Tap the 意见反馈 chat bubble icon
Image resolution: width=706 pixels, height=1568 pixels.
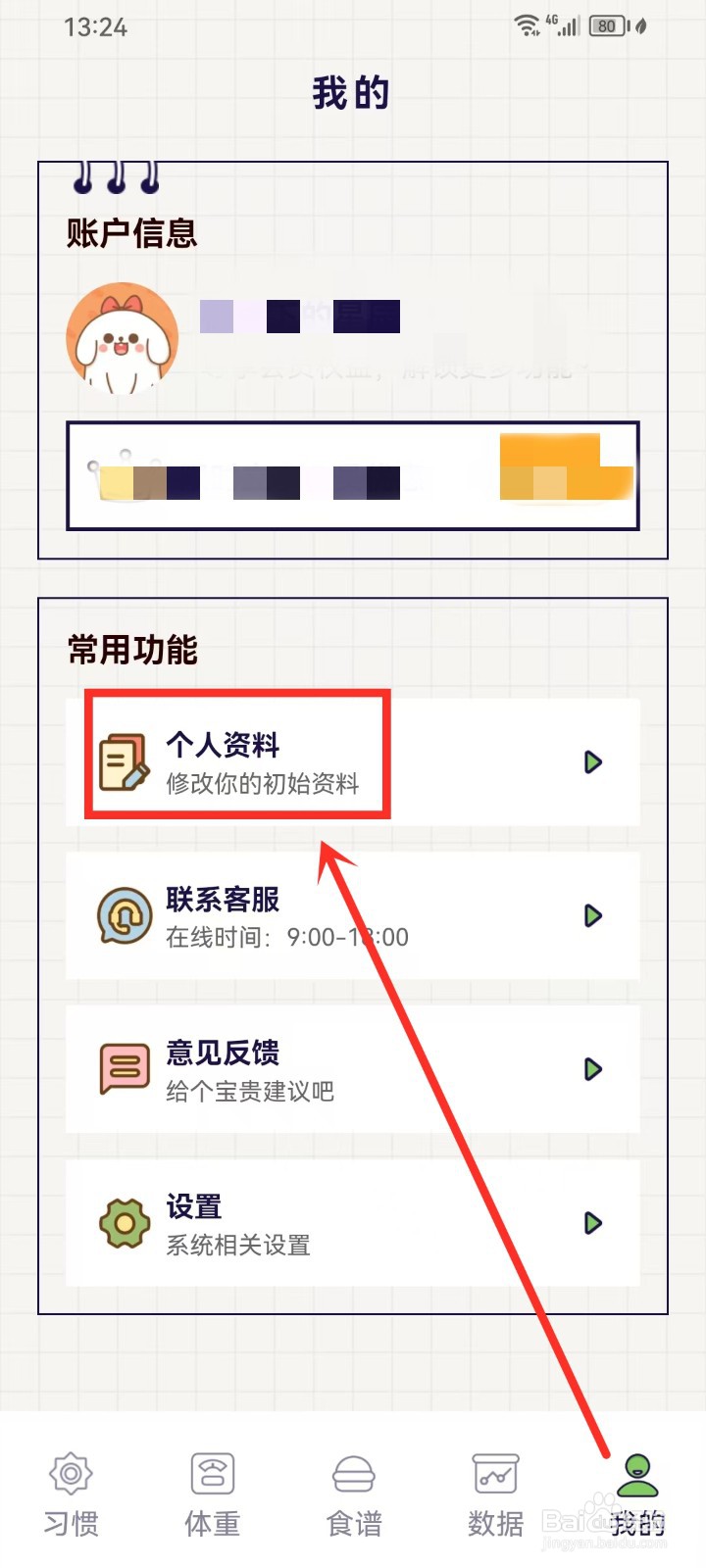125,1068
